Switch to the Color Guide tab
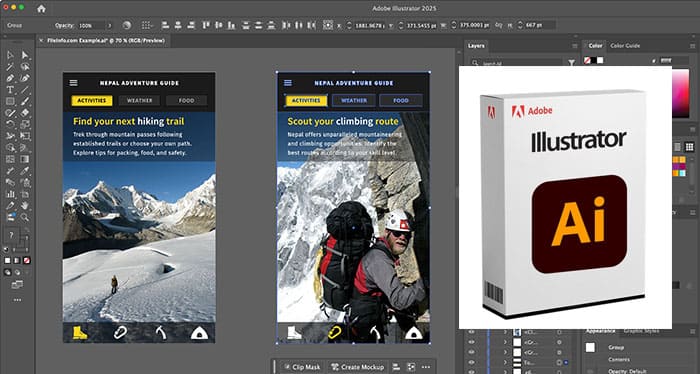This screenshot has height=374, width=700. click(625, 46)
